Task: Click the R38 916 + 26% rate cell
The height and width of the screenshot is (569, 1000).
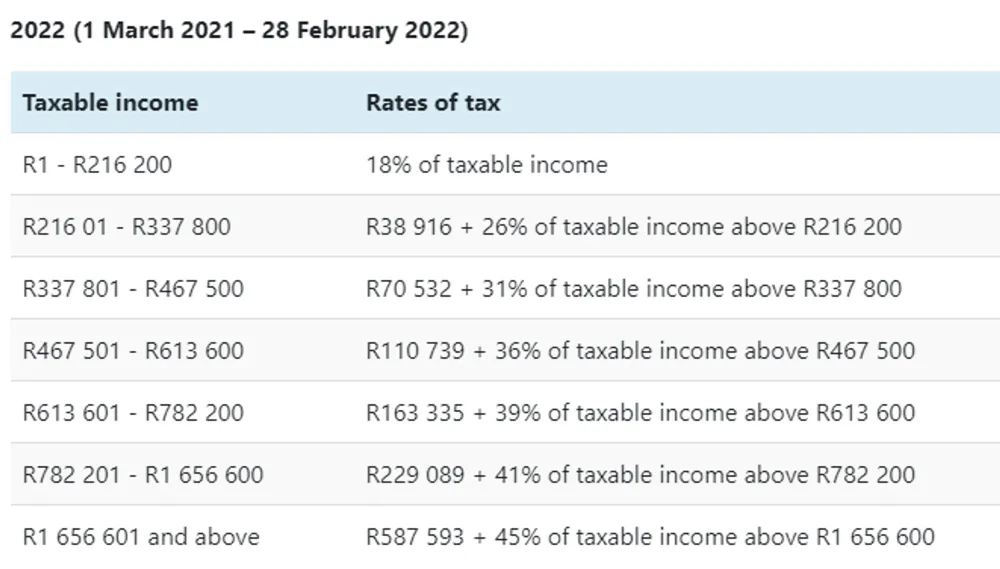Action: pyautogui.click(x=634, y=226)
